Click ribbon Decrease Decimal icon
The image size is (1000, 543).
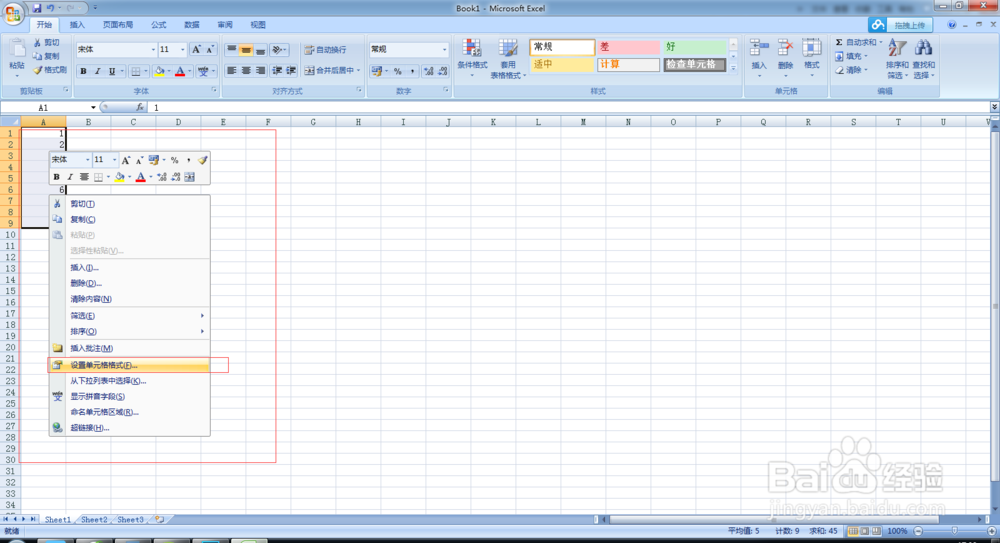click(x=443, y=71)
